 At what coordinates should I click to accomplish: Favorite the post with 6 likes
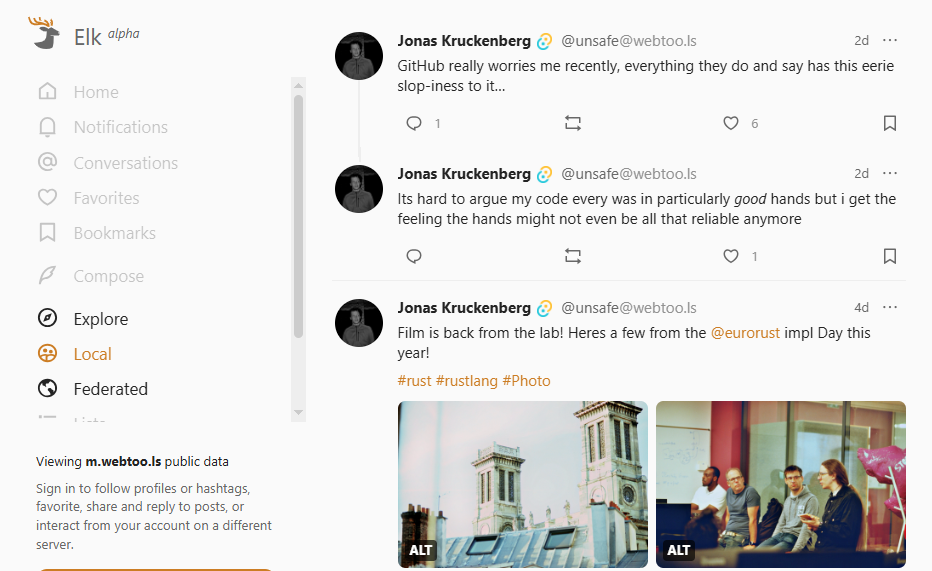point(731,123)
